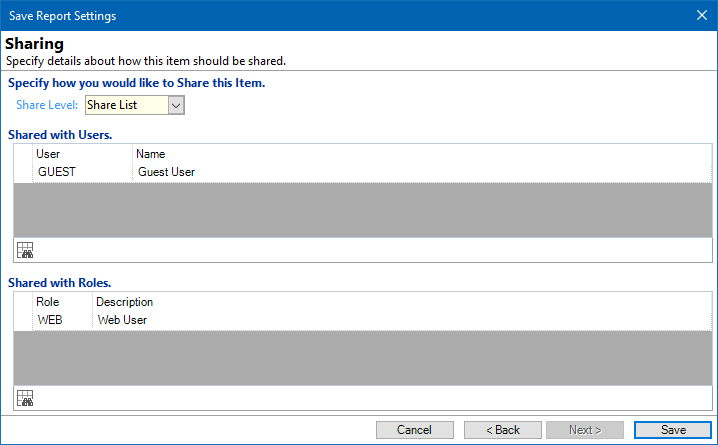Click the lookup icon under Shared with Roles
The width and height of the screenshot is (718, 445).
coord(25,398)
